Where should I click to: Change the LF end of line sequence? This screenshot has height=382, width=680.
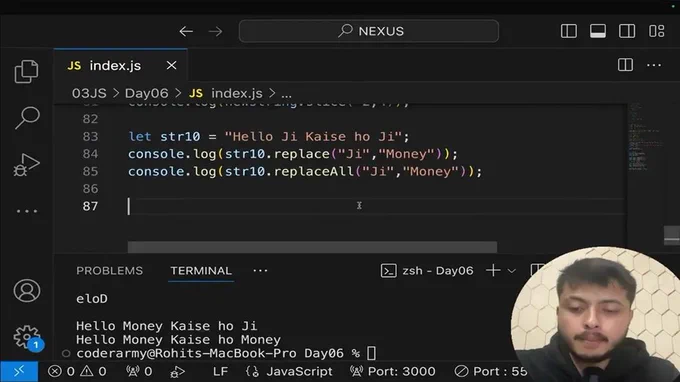220,372
